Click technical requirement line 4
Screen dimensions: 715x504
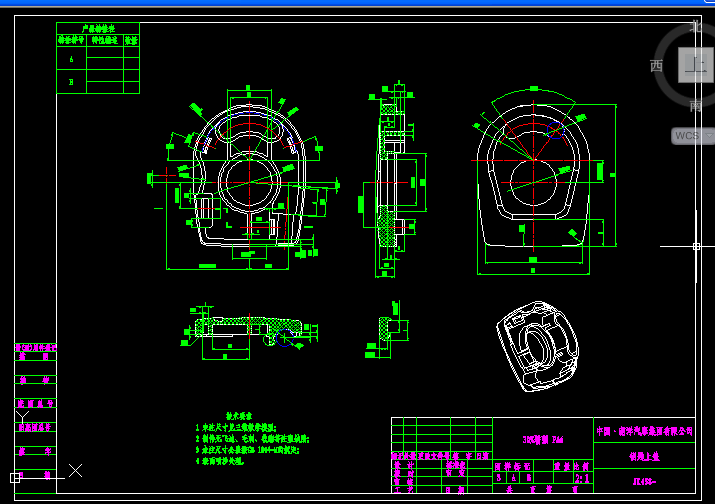pyautogui.click(x=220, y=461)
